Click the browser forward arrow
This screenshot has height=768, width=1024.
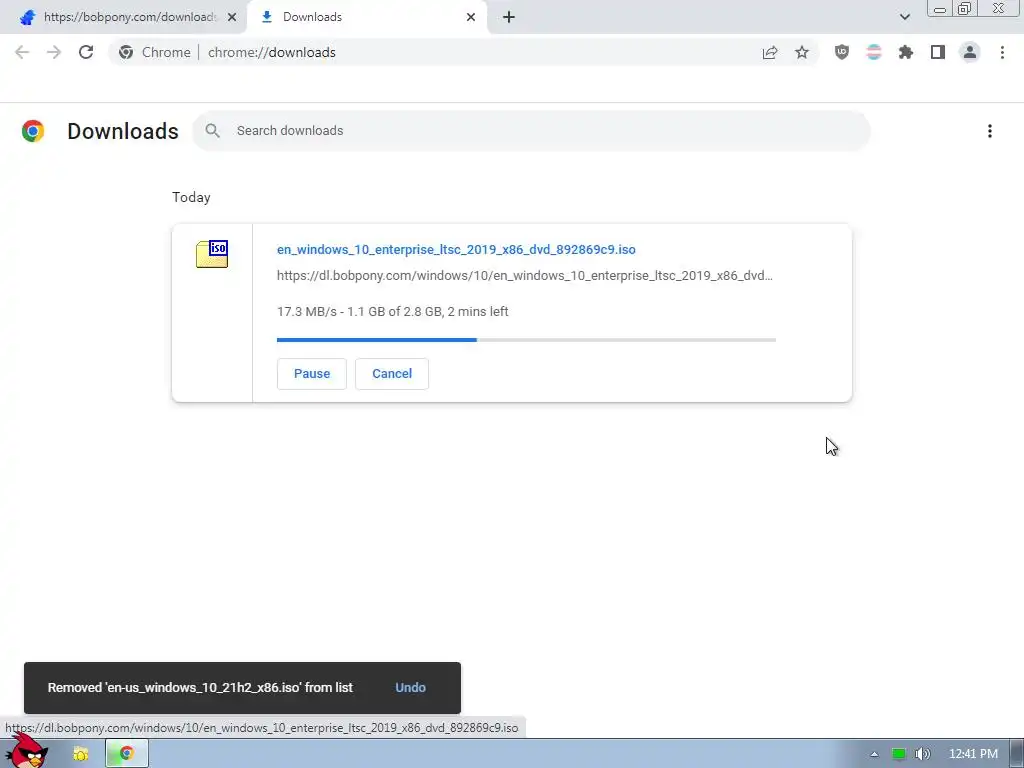coord(54,52)
